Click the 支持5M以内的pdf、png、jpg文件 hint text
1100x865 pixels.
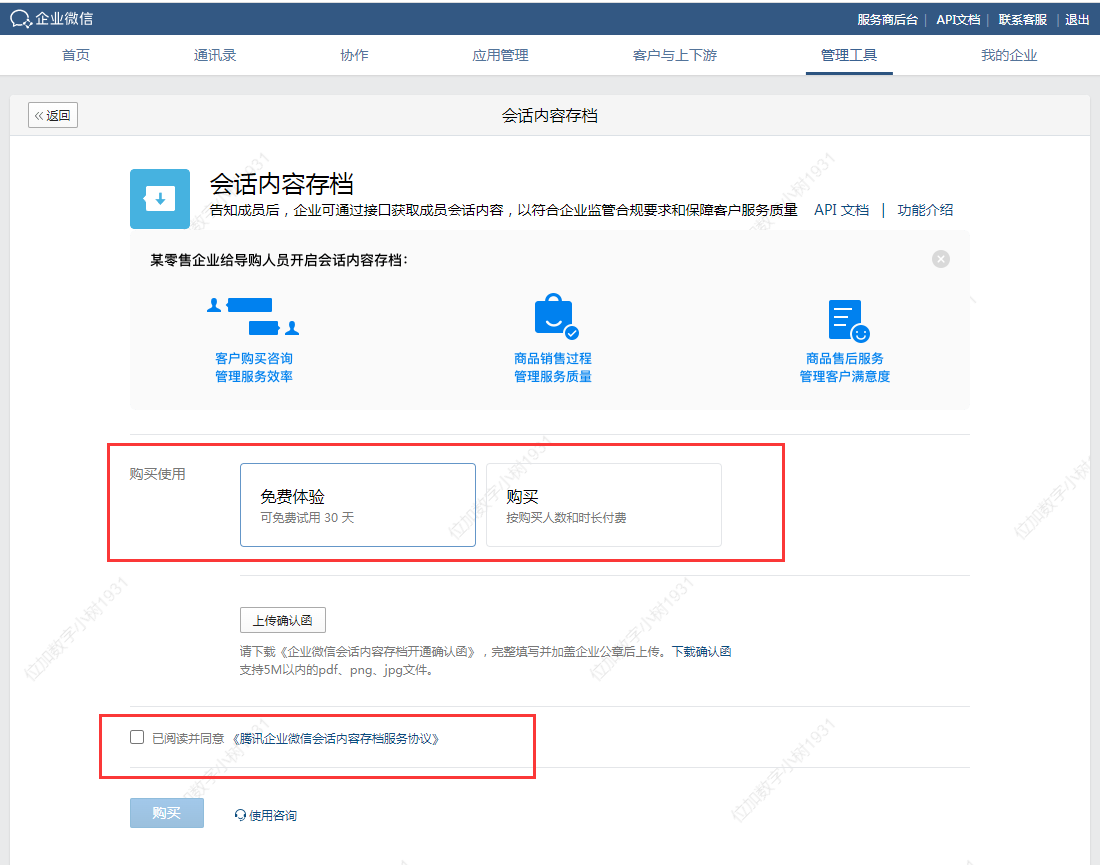(x=336, y=670)
